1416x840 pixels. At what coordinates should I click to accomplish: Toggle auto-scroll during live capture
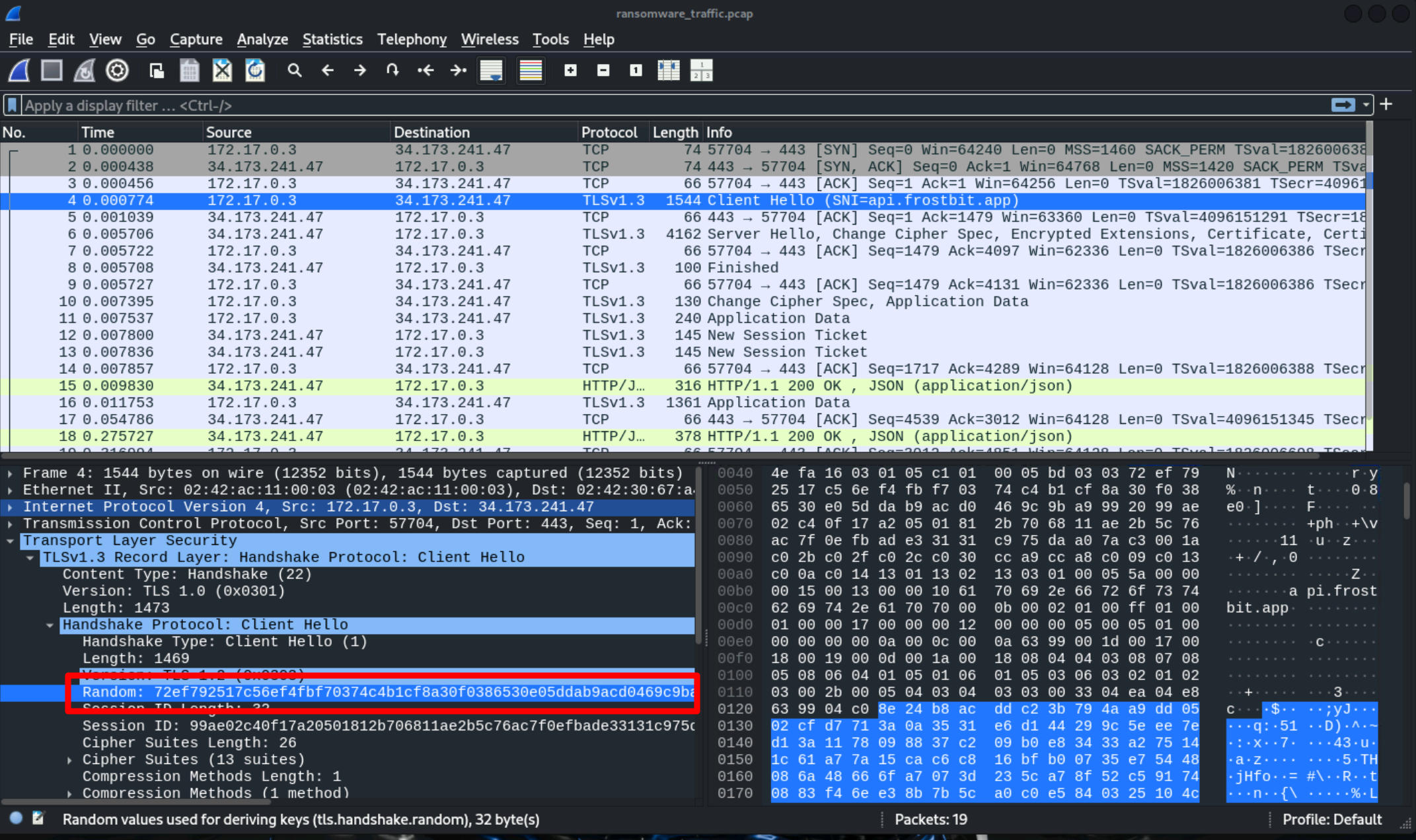491,70
